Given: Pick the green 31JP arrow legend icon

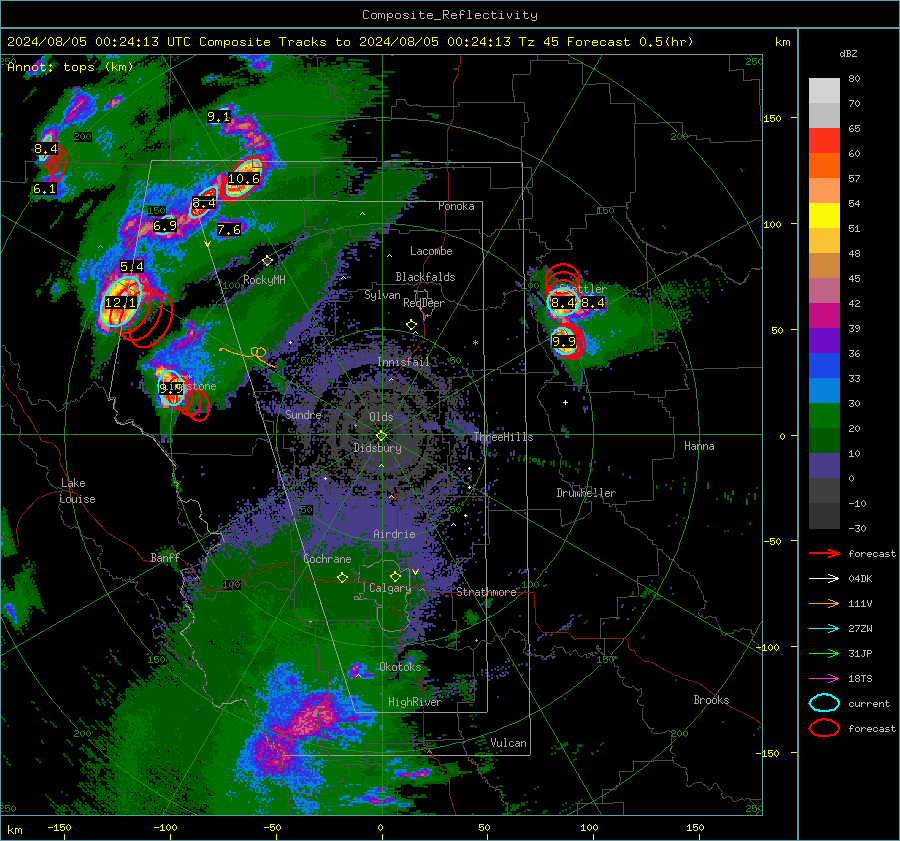Looking at the screenshot, I should tap(824, 653).
